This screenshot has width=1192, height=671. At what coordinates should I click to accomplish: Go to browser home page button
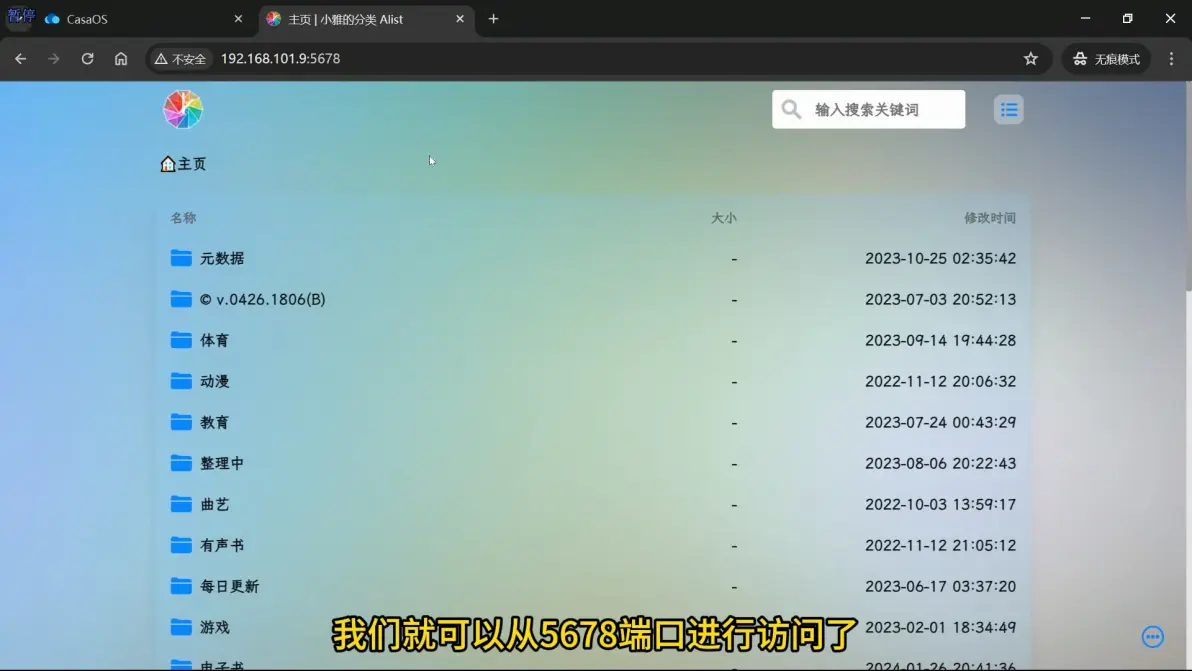pos(121,59)
